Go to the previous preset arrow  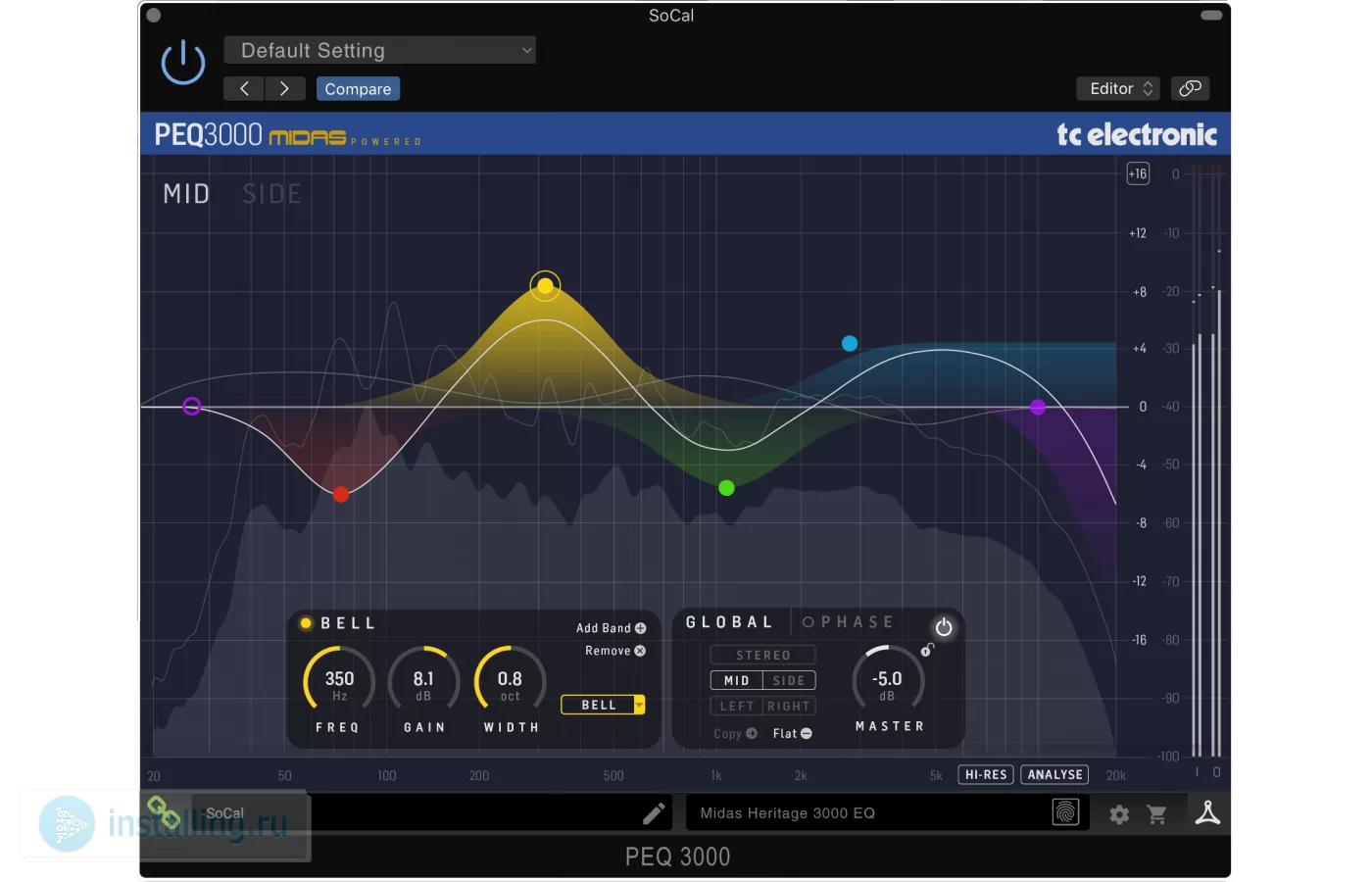(x=244, y=88)
